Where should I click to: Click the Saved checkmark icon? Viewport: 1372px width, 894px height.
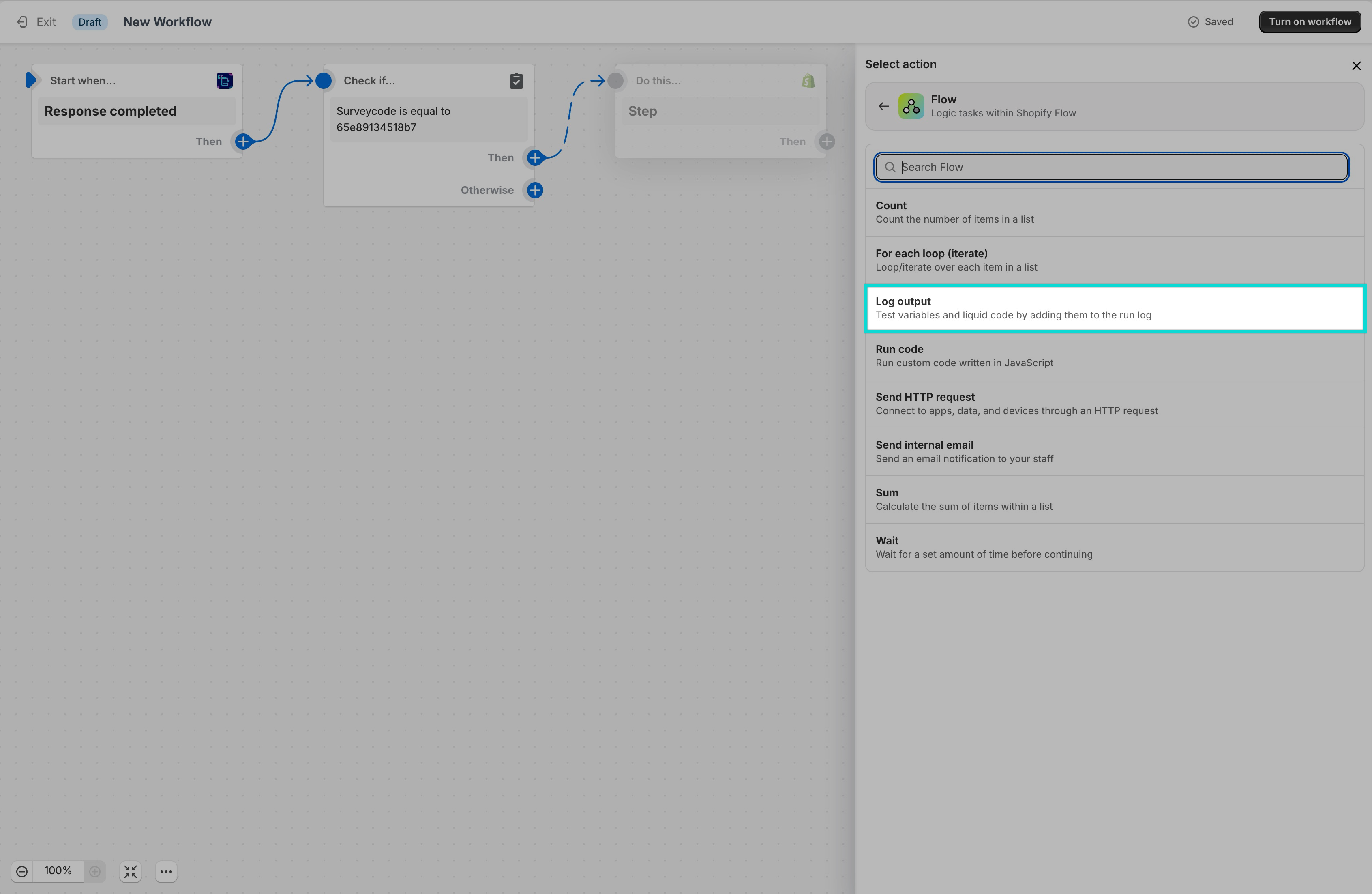click(1193, 22)
